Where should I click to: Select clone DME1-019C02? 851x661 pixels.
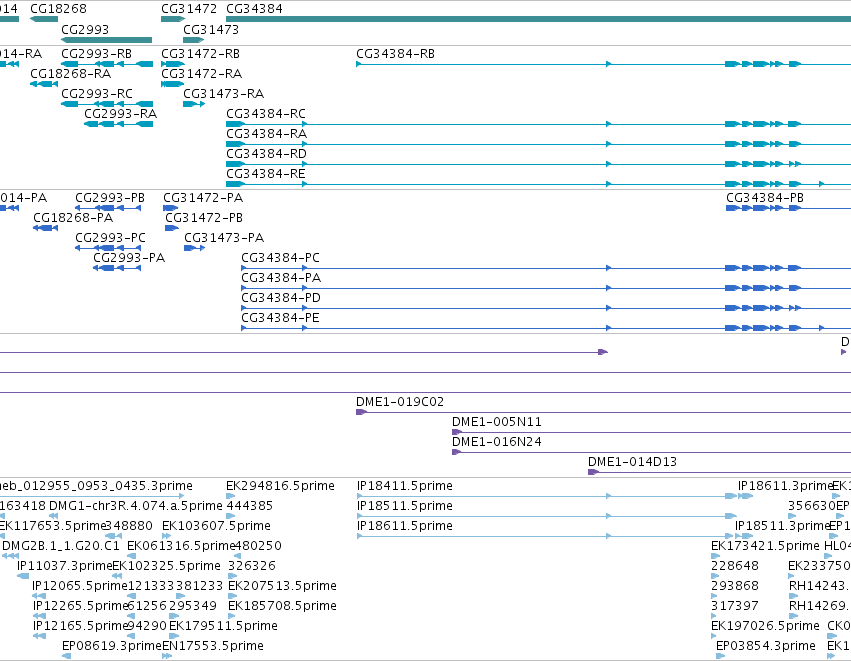coord(400,402)
